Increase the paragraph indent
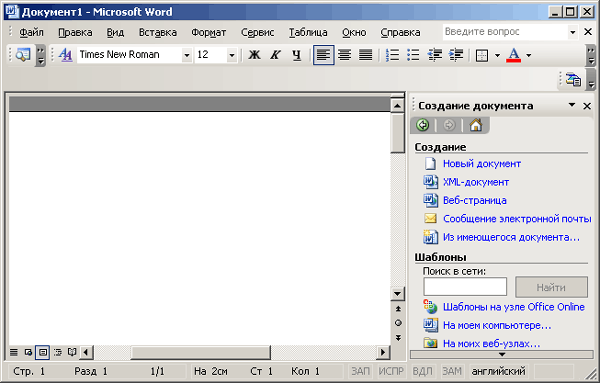This screenshot has width=600, height=383. tap(456, 55)
